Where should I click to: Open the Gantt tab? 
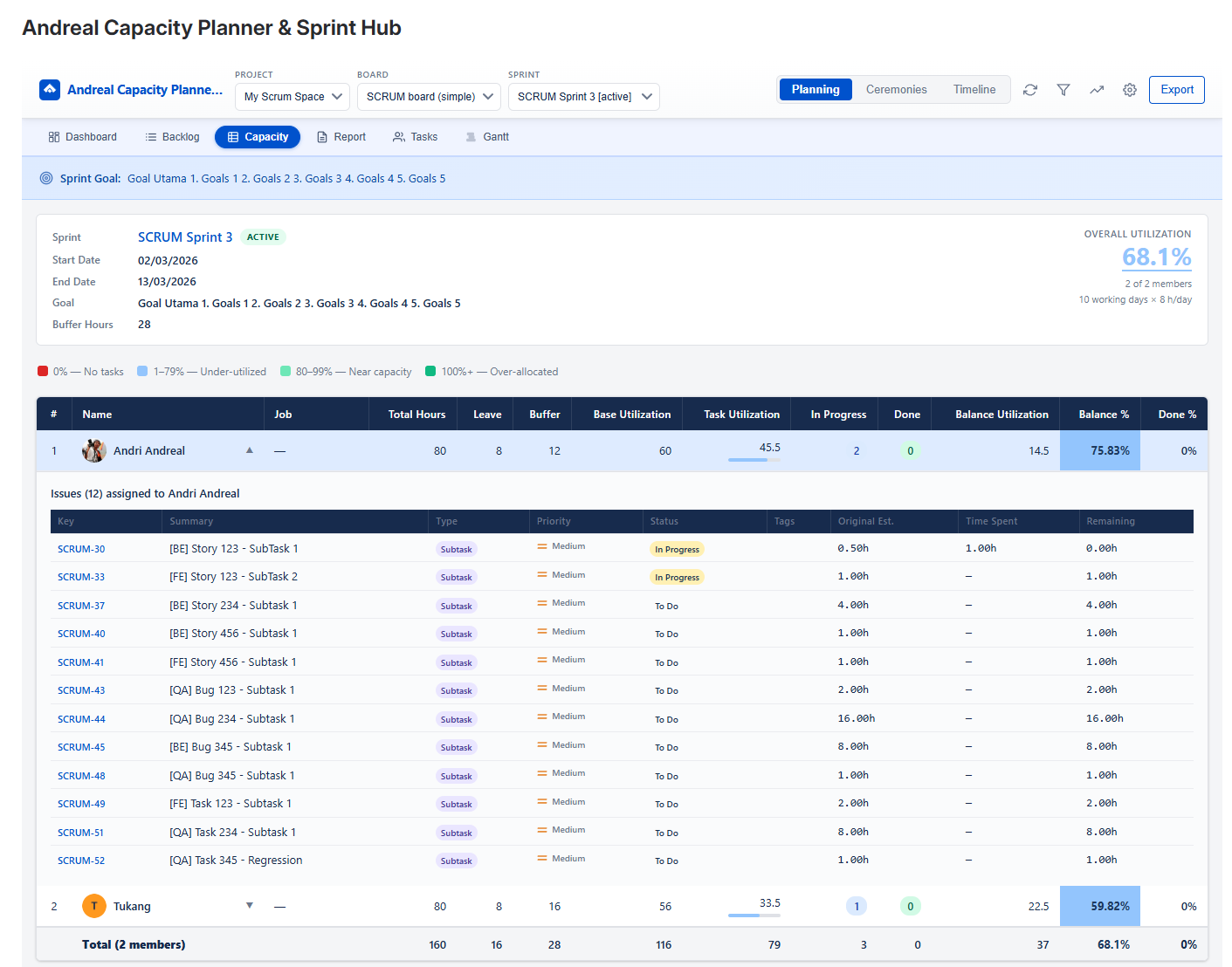[x=487, y=137]
